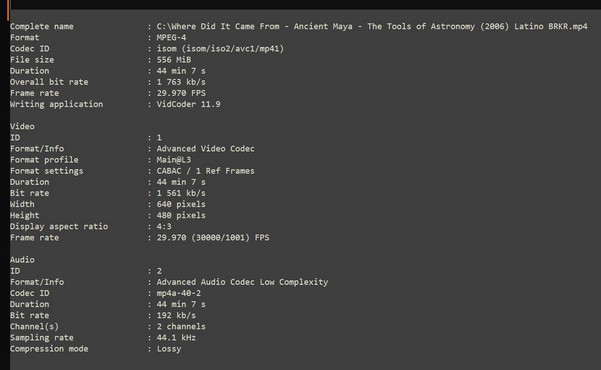Select Advanced Audio Codec Low Complexity text

click(242, 282)
